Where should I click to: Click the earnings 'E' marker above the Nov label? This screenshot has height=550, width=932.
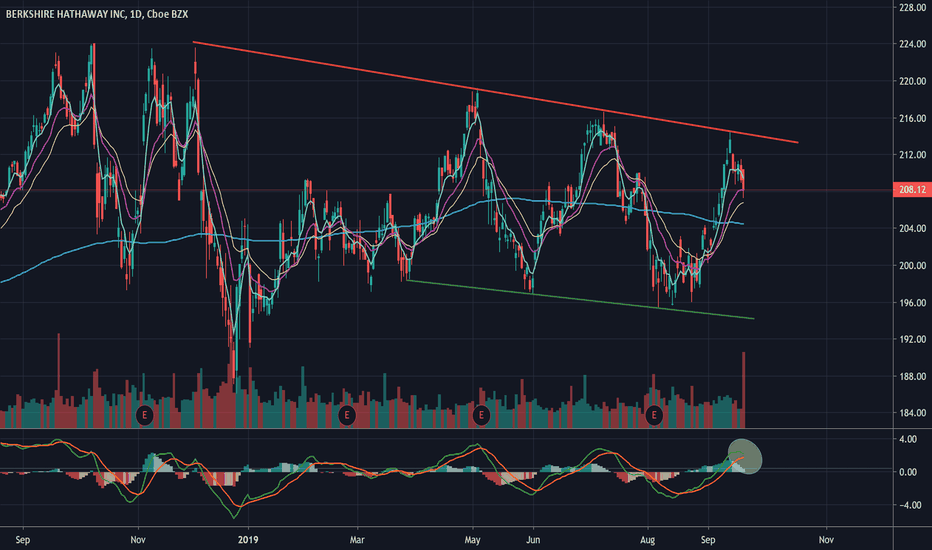[144, 414]
